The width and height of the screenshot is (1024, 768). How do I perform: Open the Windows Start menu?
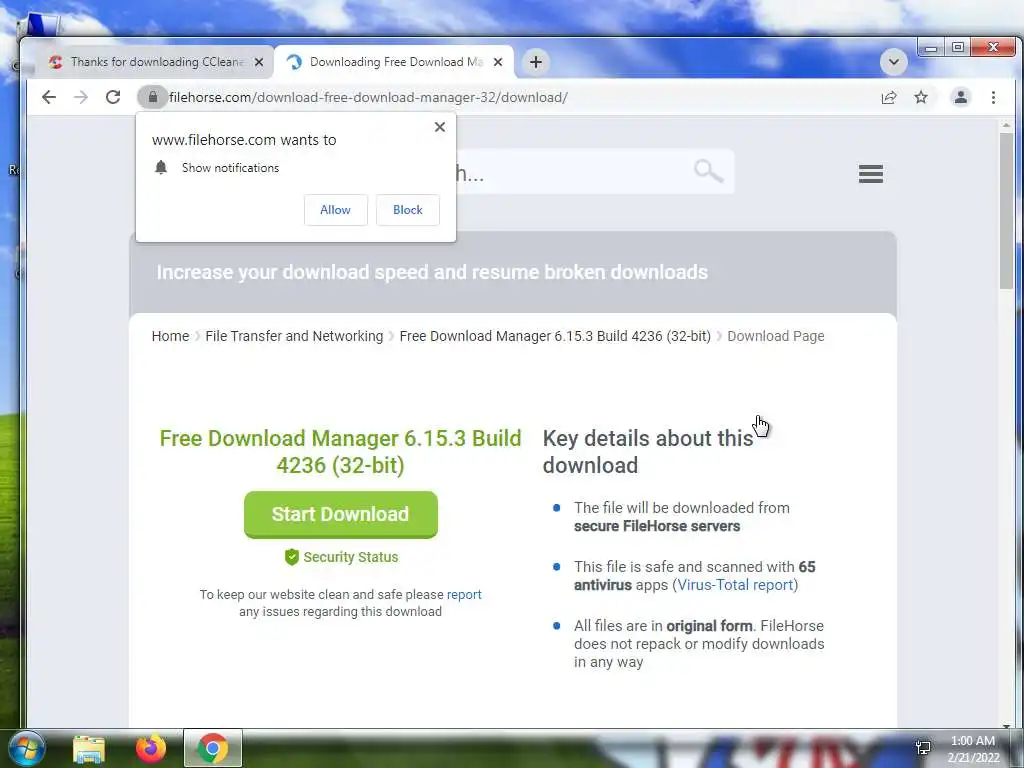(25, 748)
